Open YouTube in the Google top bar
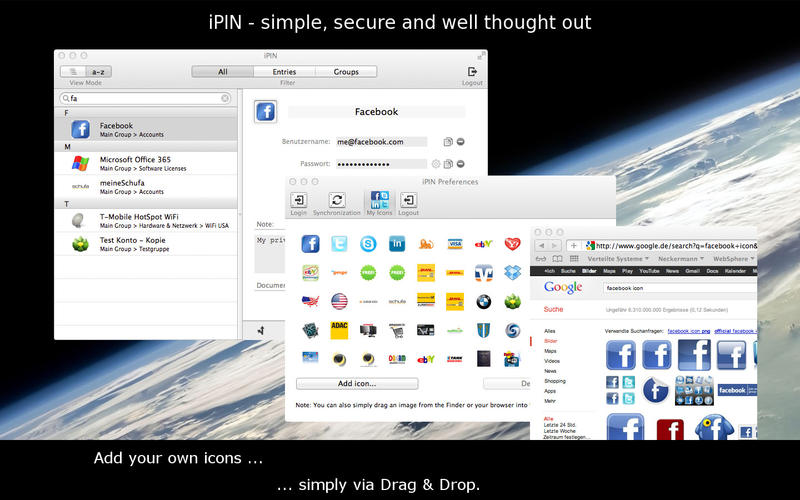 [x=649, y=271]
